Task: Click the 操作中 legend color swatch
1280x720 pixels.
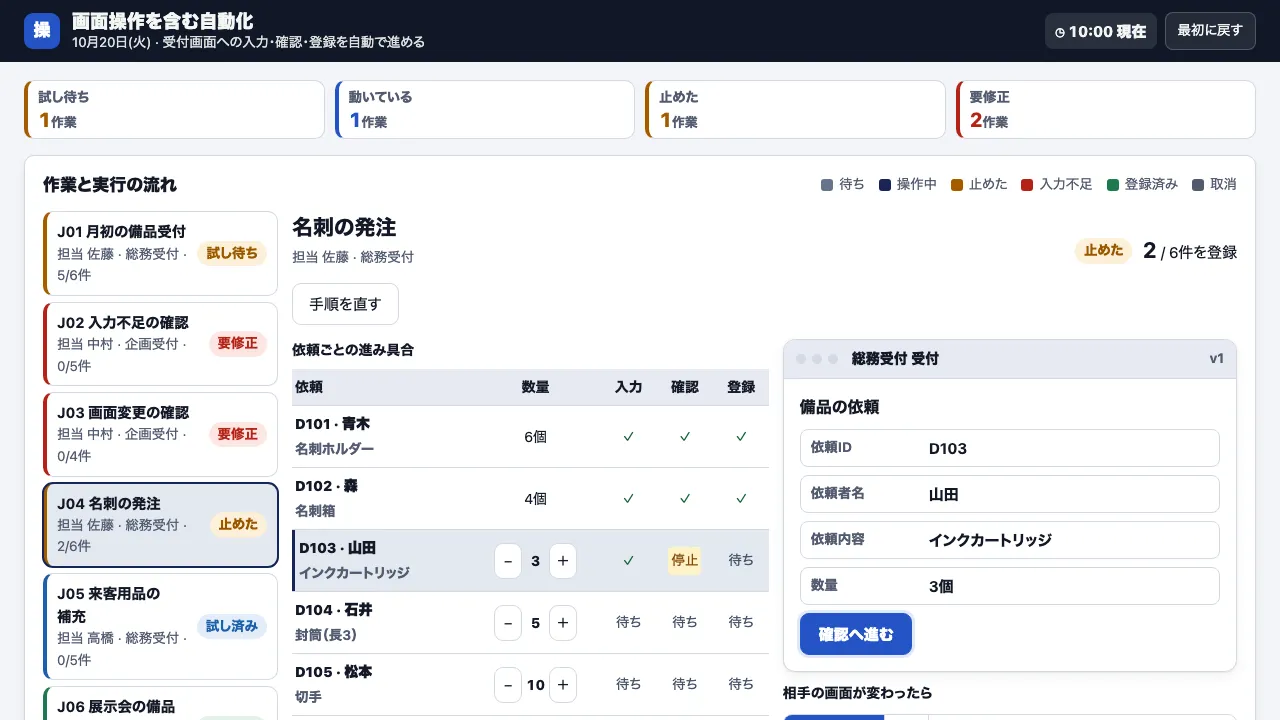Action: pyautogui.click(x=884, y=185)
